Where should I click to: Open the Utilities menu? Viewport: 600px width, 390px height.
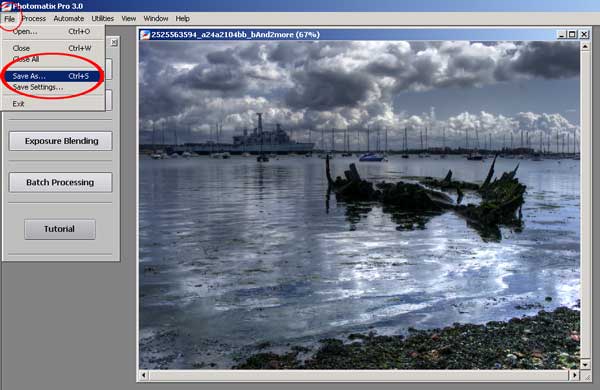coord(103,18)
